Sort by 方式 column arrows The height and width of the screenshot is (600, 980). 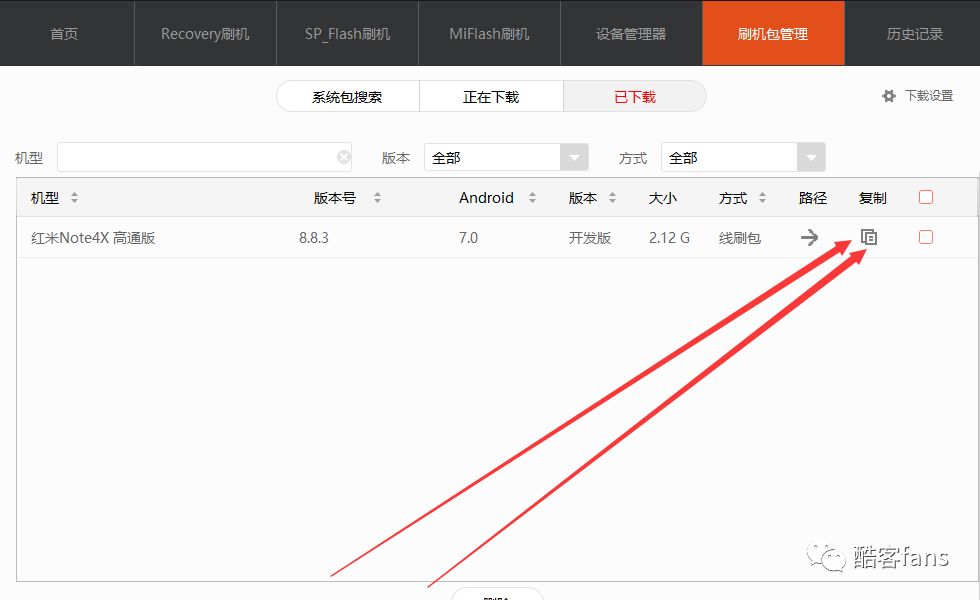click(x=762, y=198)
